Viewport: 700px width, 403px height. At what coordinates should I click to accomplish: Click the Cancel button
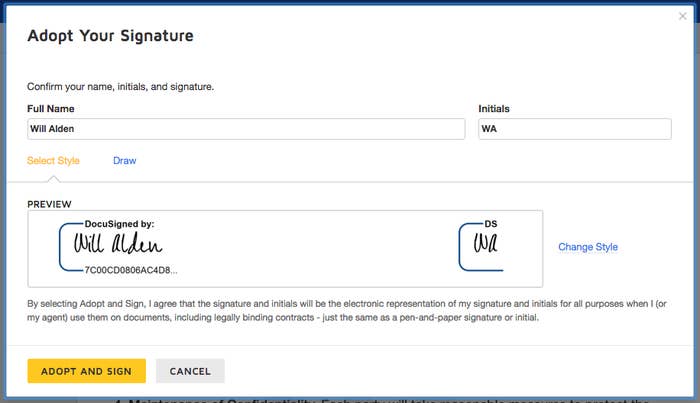(190, 371)
